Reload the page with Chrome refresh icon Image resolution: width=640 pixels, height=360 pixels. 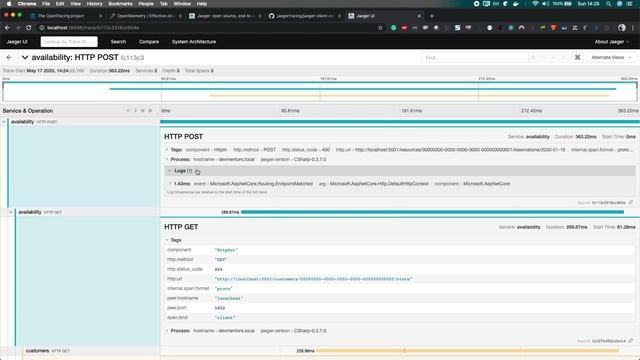click(x=29, y=28)
